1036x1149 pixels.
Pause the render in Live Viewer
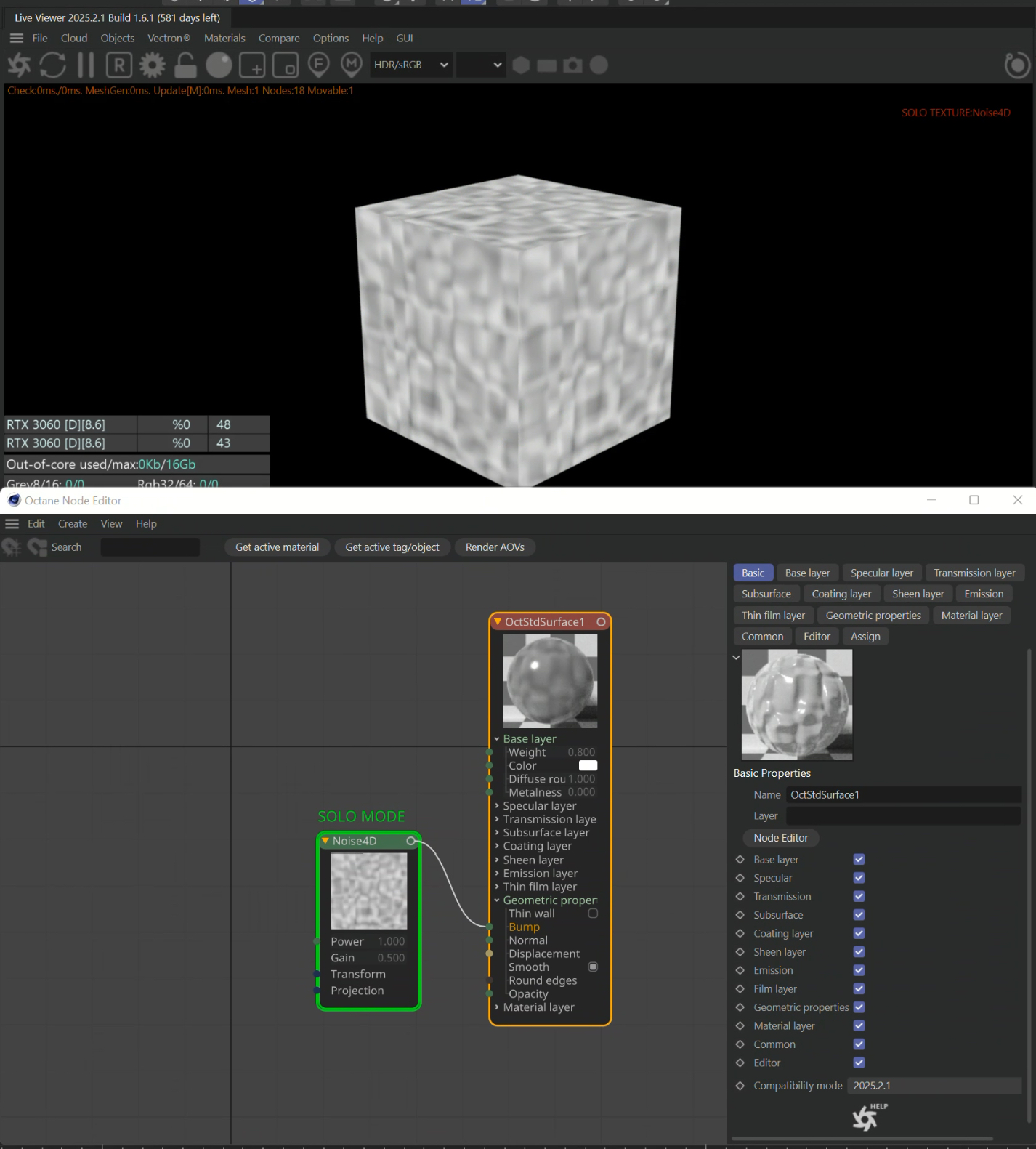click(86, 65)
